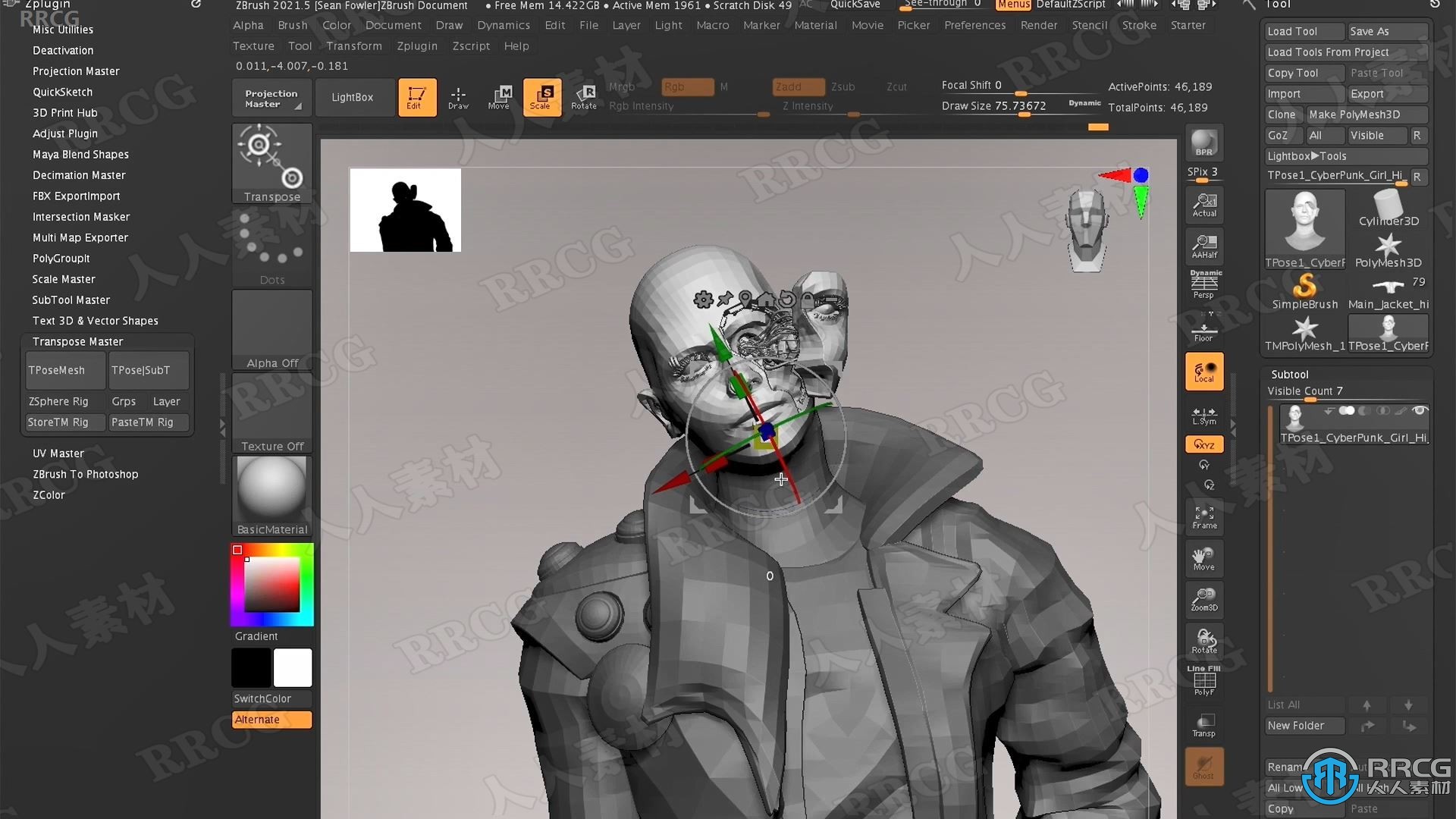Open the Render menu
The image size is (1456, 819).
(1039, 25)
